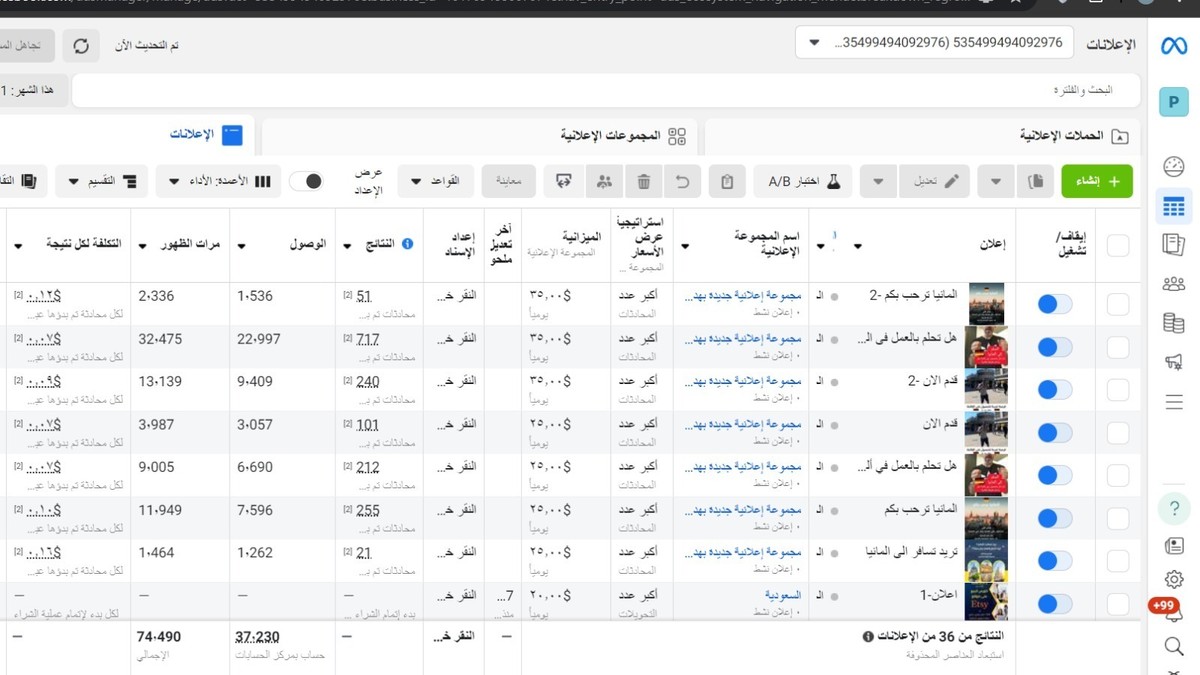The width and height of the screenshot is (1200, 675).
Task: Open the الأعمدة: الأداء columns dropdown
Action: pos(218,181)
